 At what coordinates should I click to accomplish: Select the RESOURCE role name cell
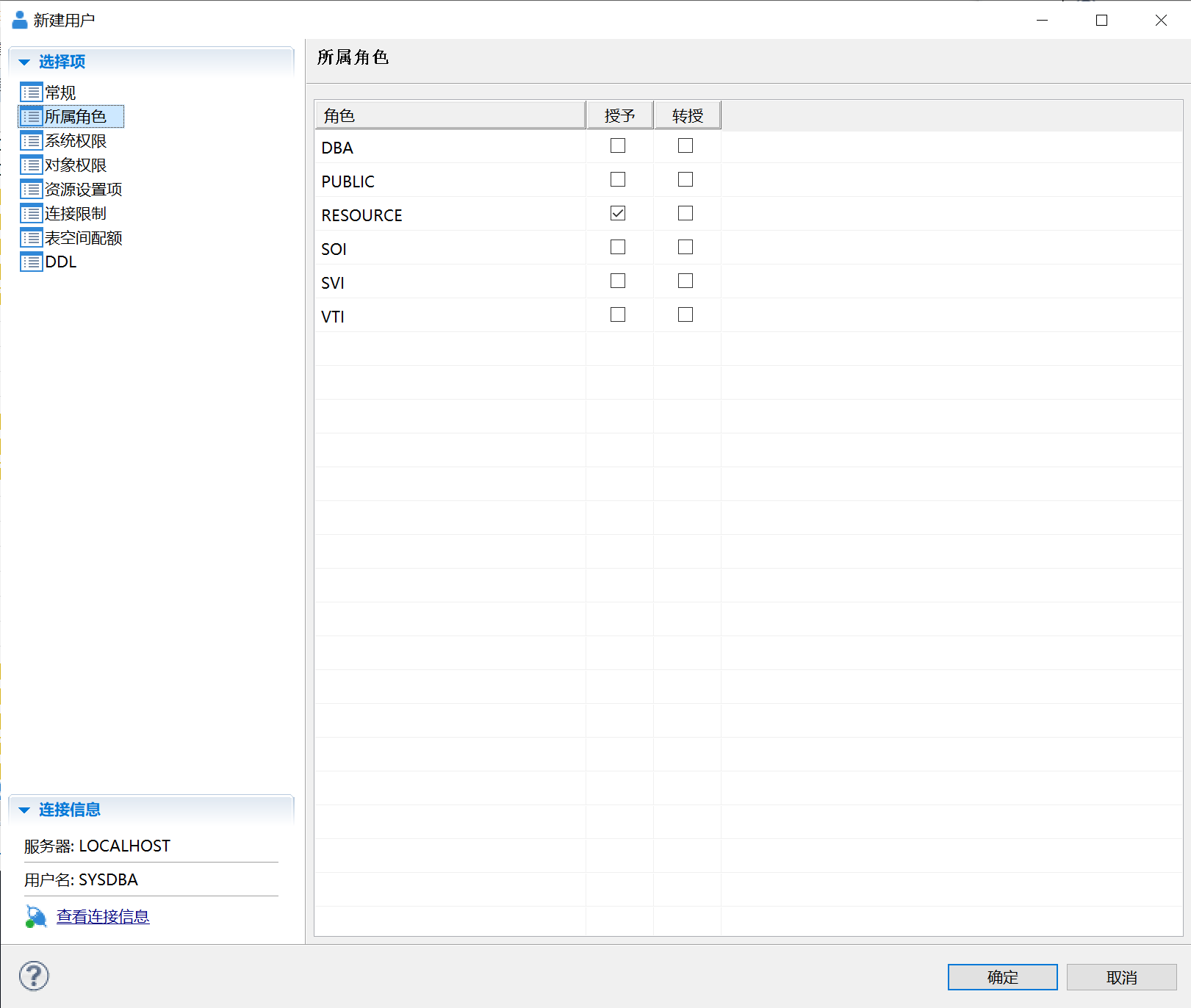pos(450,215)
